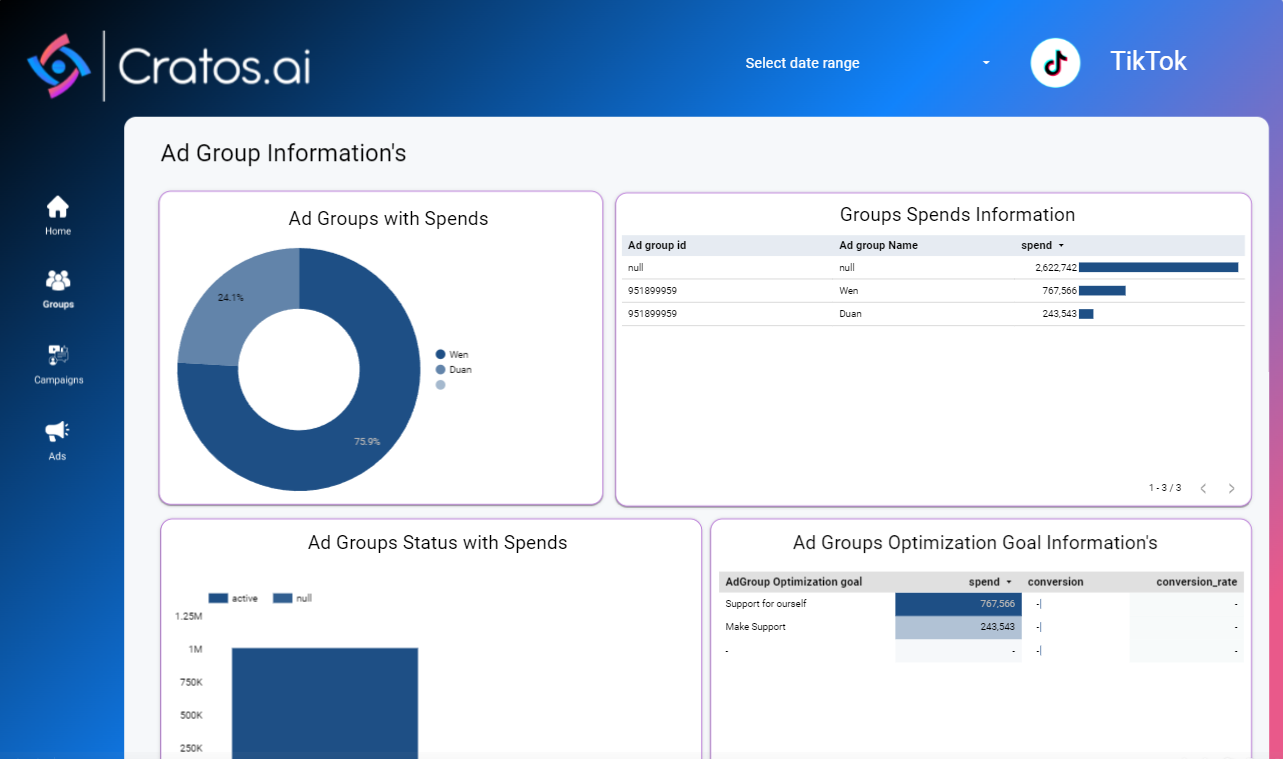Click the TikTok title text
The image size is (1283, 759).
pyautogui.click(x=1148, y=61)
